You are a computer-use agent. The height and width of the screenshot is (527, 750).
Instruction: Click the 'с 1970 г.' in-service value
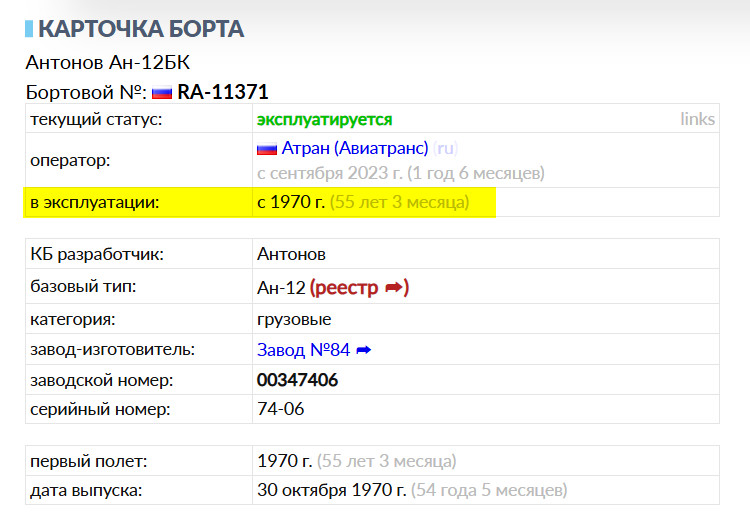click(291, 202)
